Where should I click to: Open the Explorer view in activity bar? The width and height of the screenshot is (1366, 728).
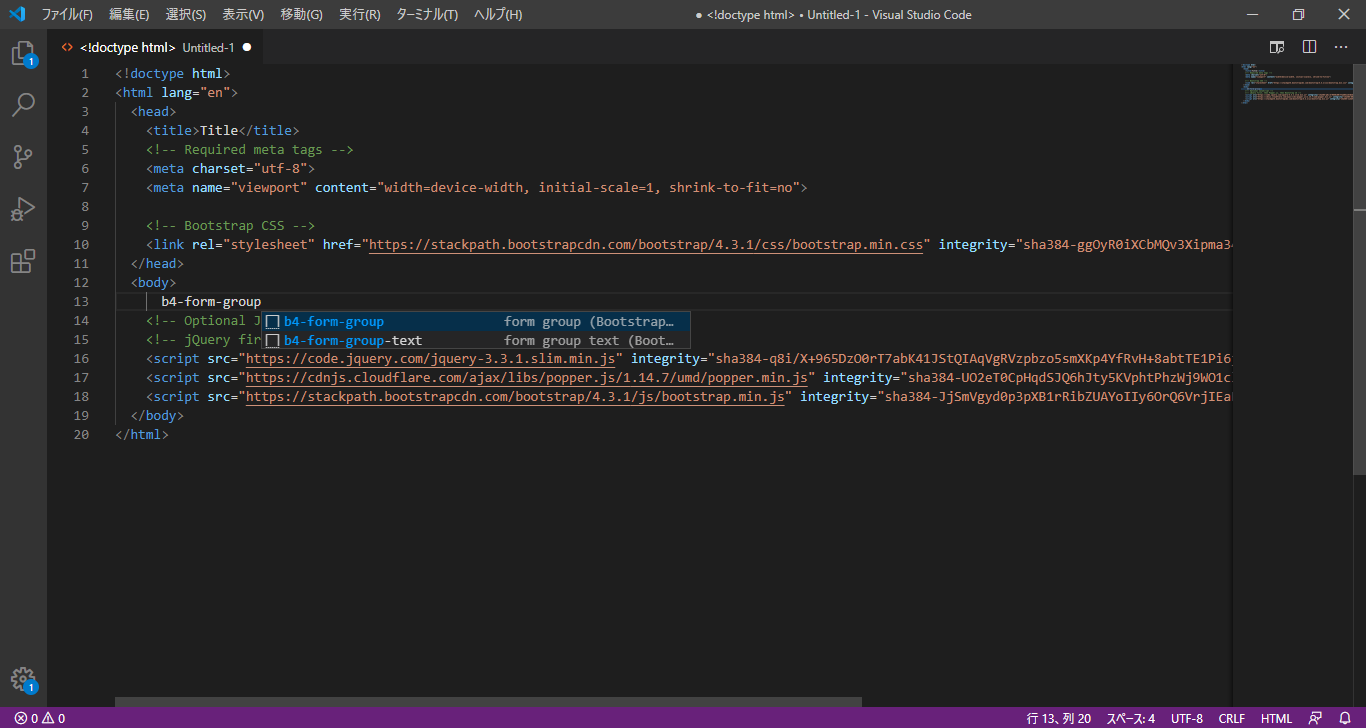pos(23,53)
